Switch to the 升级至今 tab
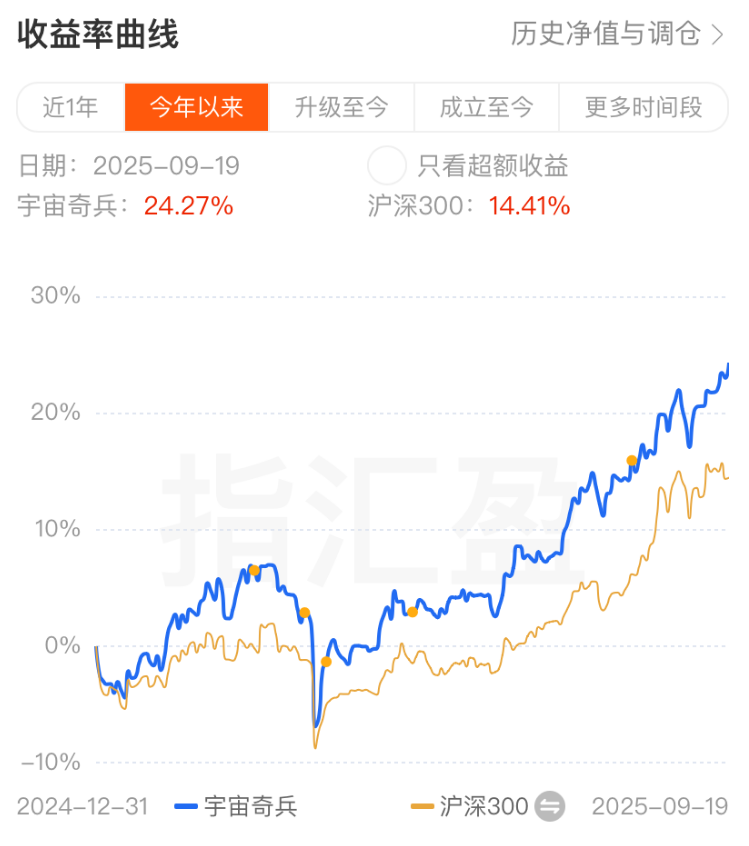This screenshot has height=846, width=749. [x=341, y=107]
